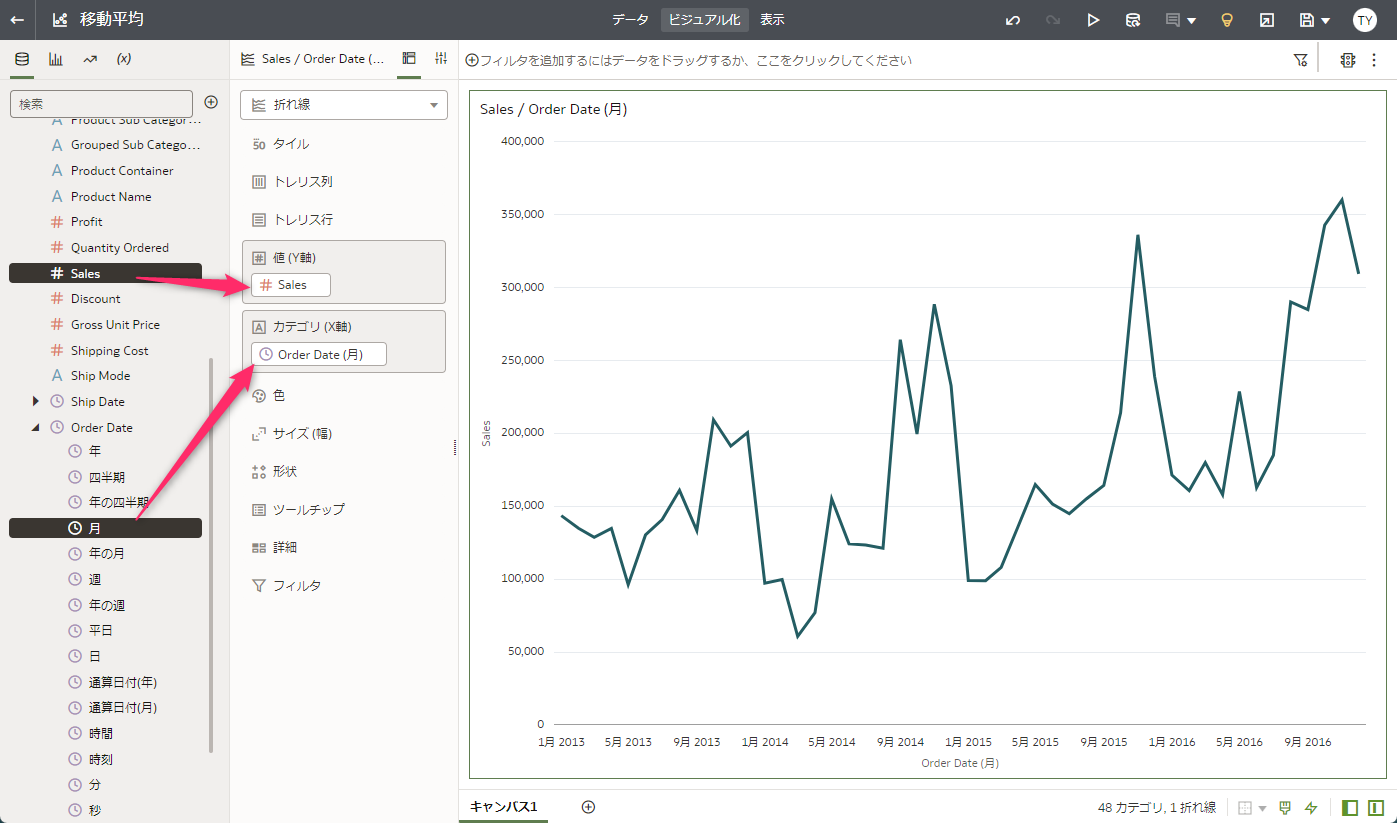The width and height of the screenshot is (1397, 823).
Task: Undo the last action
Action: pyautogui.click(x=1013, y=20)
